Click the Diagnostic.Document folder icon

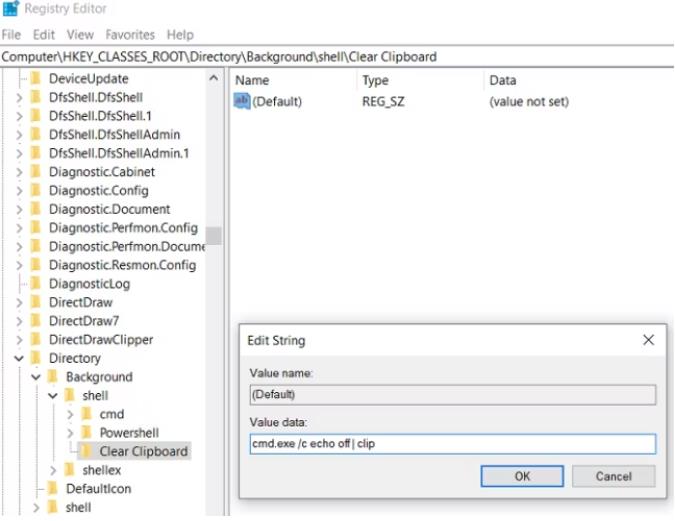pyautogui.click(x=36, y=209)
